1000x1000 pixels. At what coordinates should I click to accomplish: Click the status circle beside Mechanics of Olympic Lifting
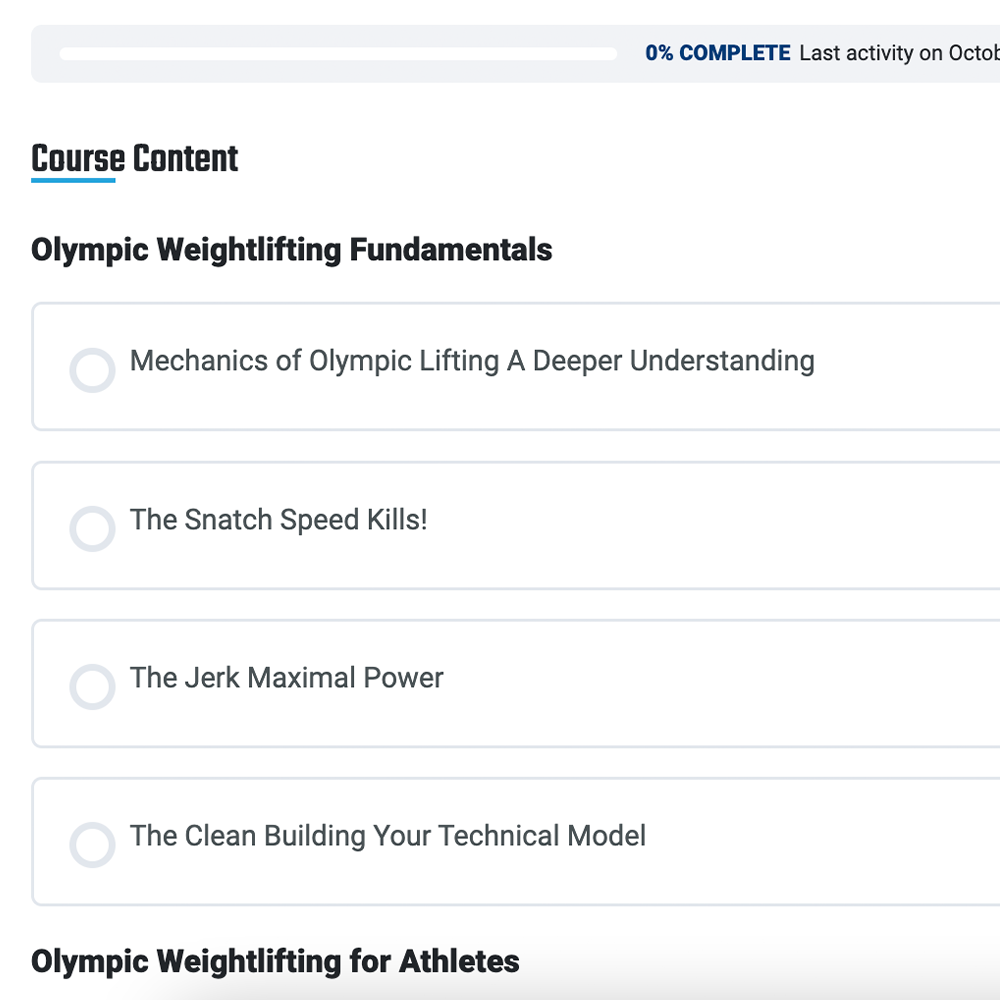click(x=92, y=370)
